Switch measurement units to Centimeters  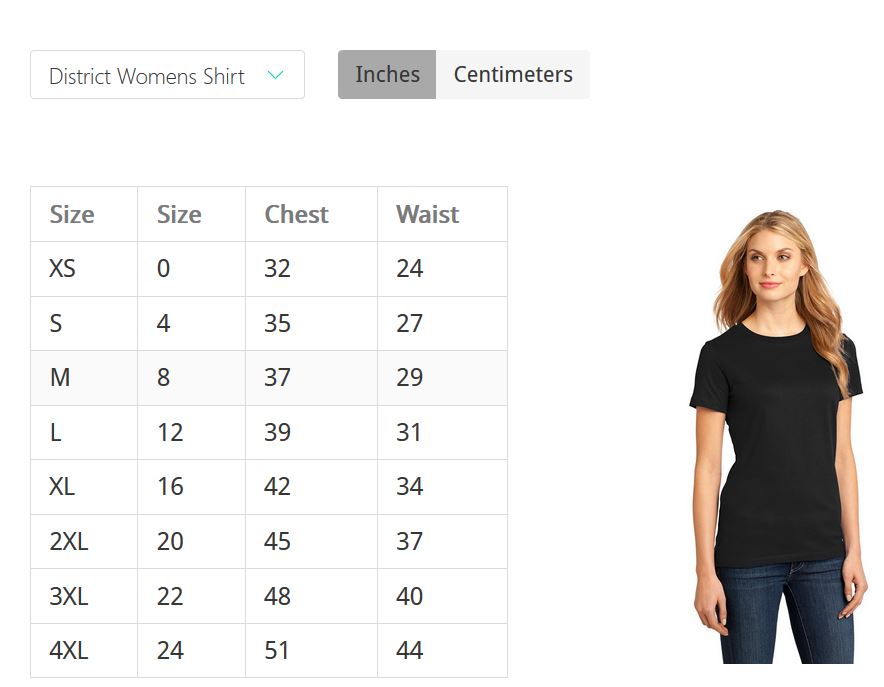click(513, 74)
